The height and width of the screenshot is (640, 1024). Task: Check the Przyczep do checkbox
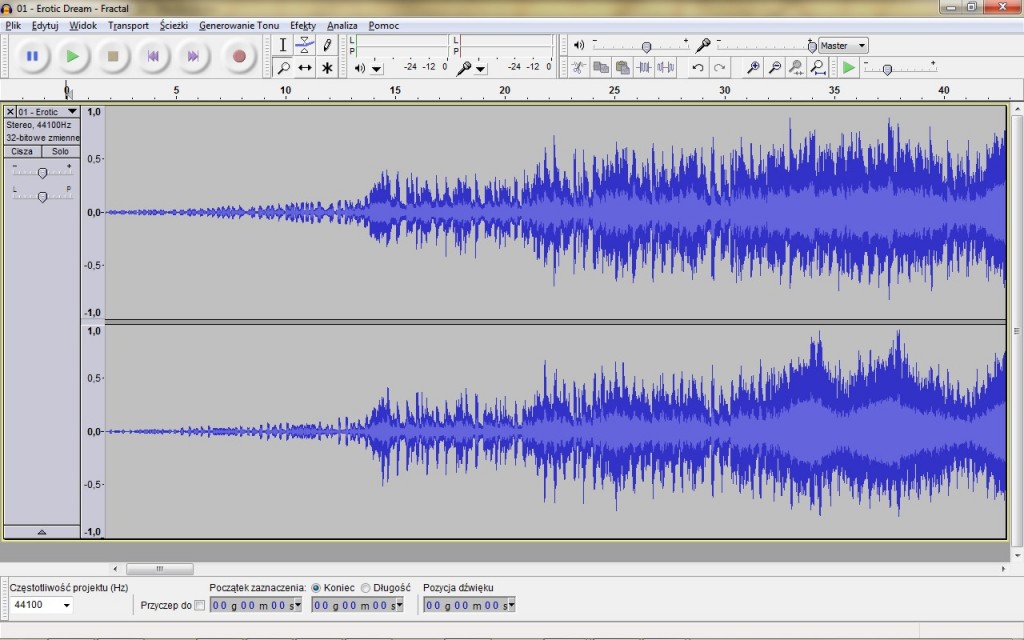[199, 604]
